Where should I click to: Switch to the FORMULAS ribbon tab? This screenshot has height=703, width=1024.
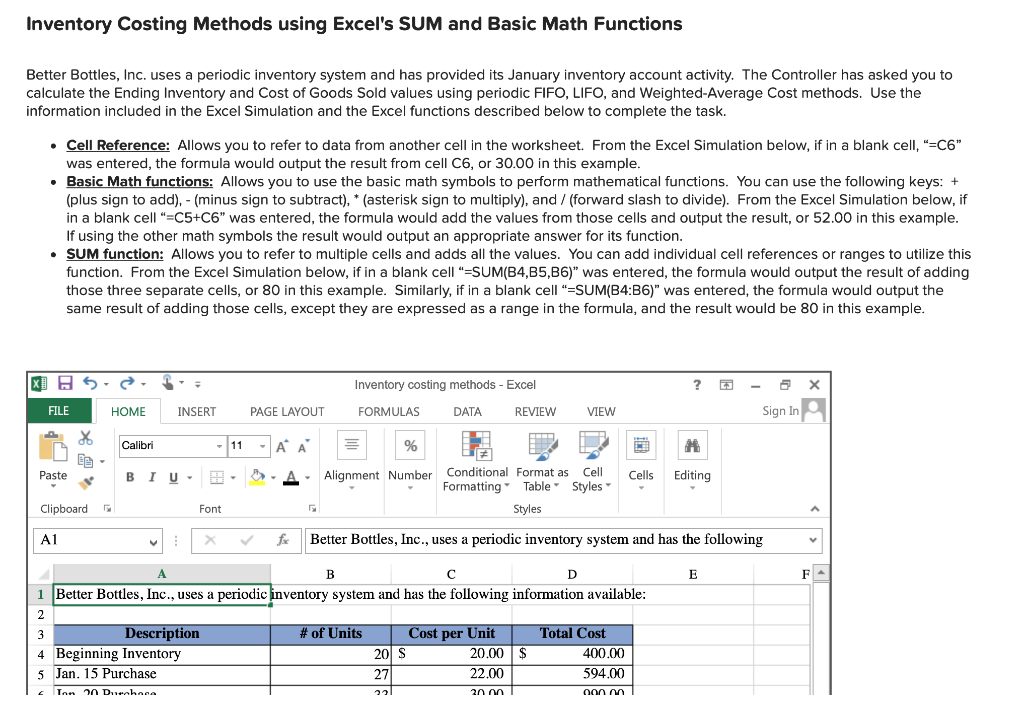tap(388, 411)
